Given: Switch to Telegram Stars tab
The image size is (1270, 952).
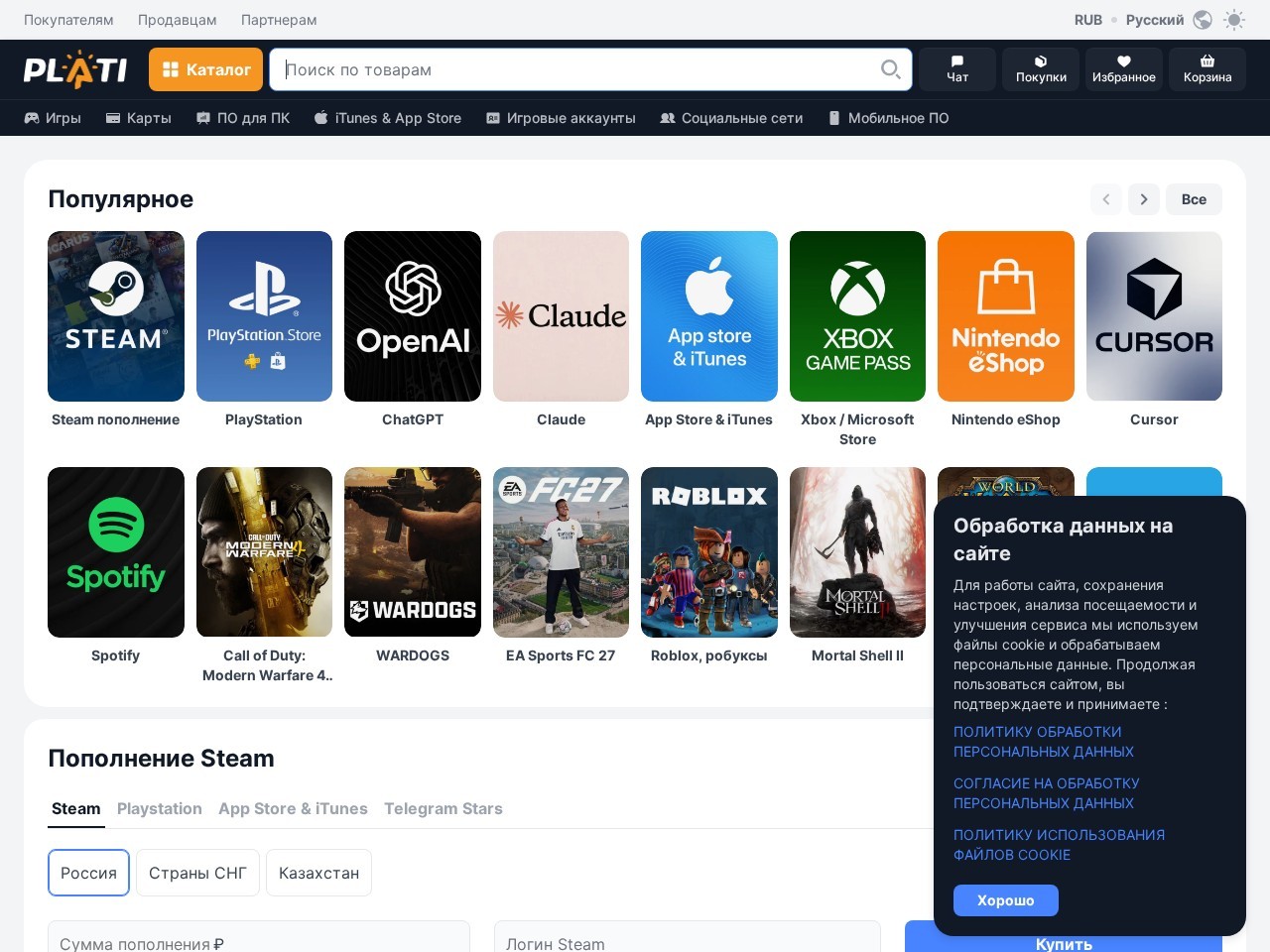Looking at the screenshot, I should point(444,809).
